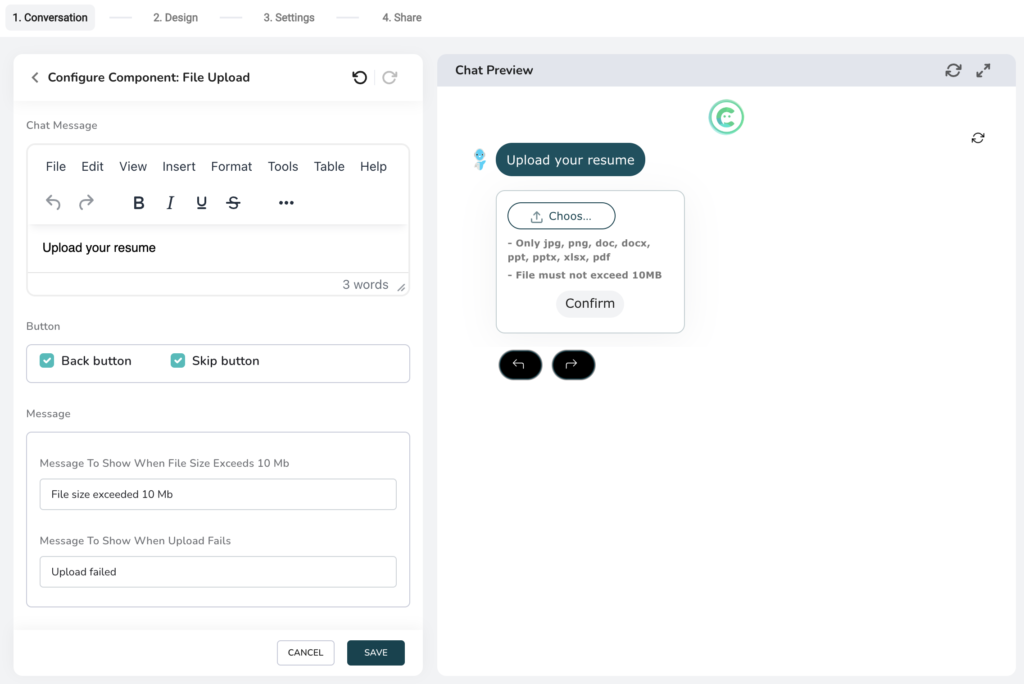Click the SAVE button

click(376, 652)
